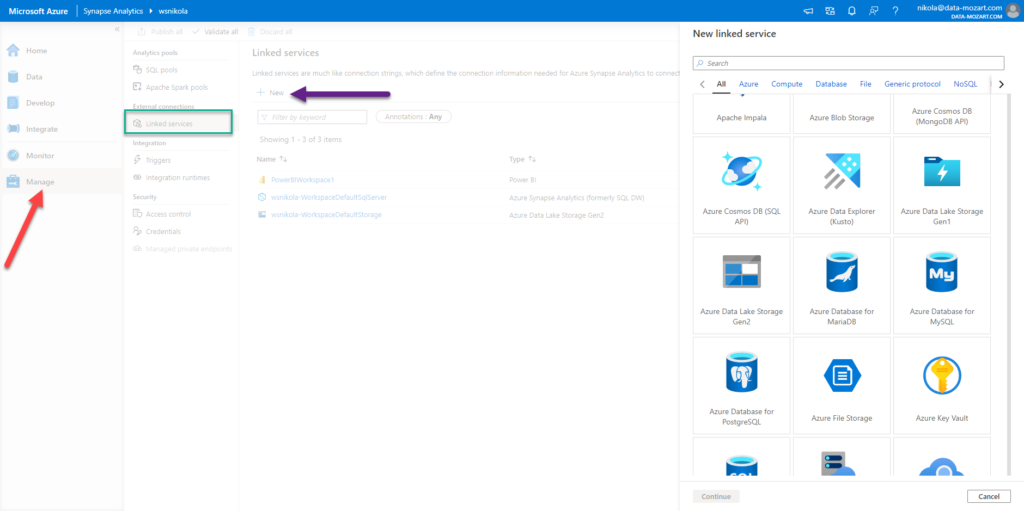Click Microsoft Azure logo text
Screen dimensions: 1024x511
point(38,11)
